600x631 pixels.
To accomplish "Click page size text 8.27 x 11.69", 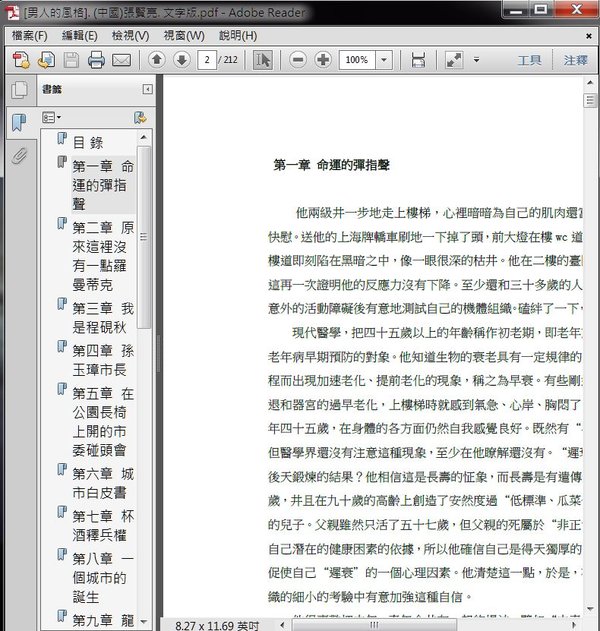I will point(217,626).
